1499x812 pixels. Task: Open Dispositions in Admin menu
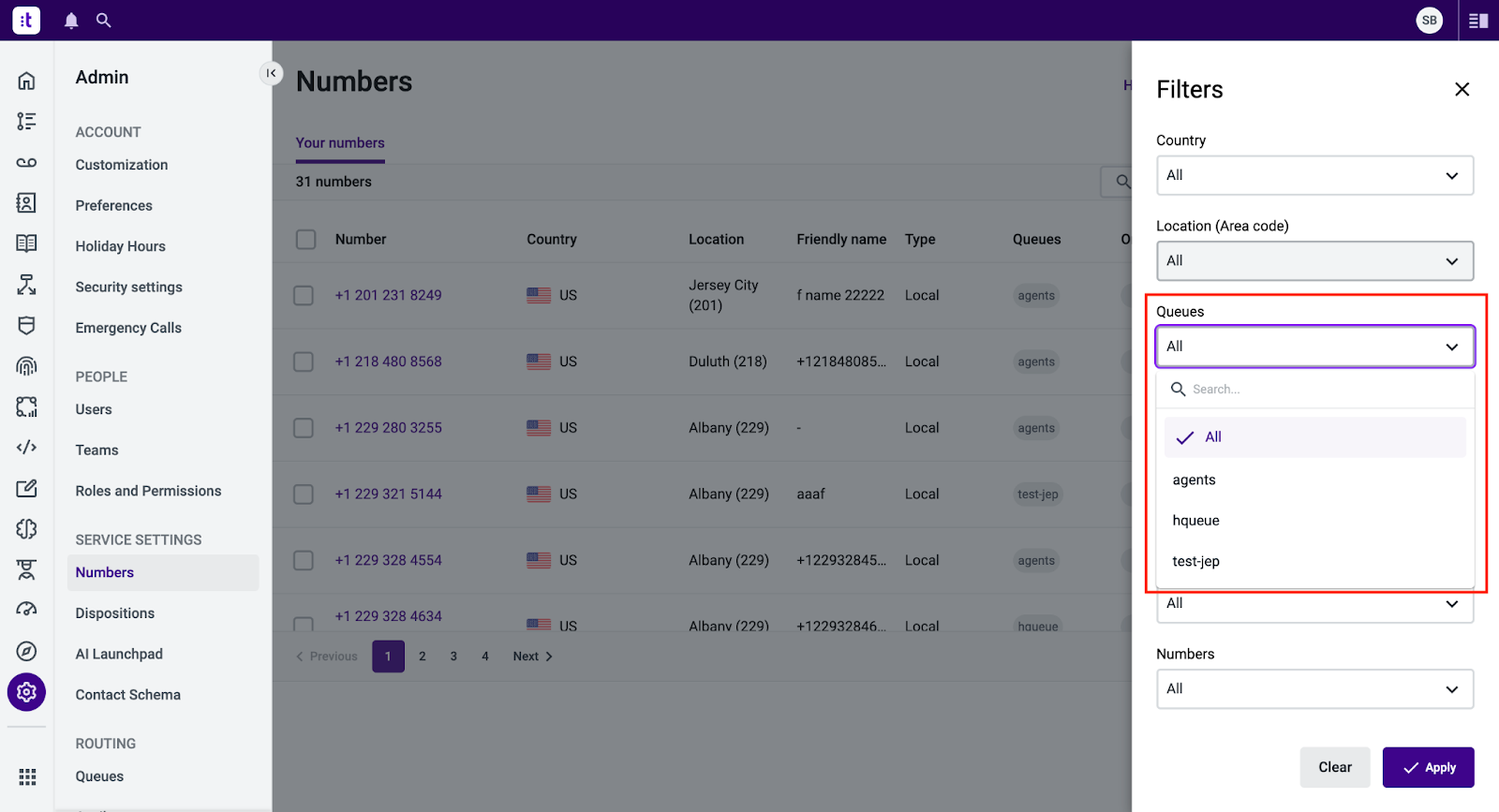coord(115,613)
